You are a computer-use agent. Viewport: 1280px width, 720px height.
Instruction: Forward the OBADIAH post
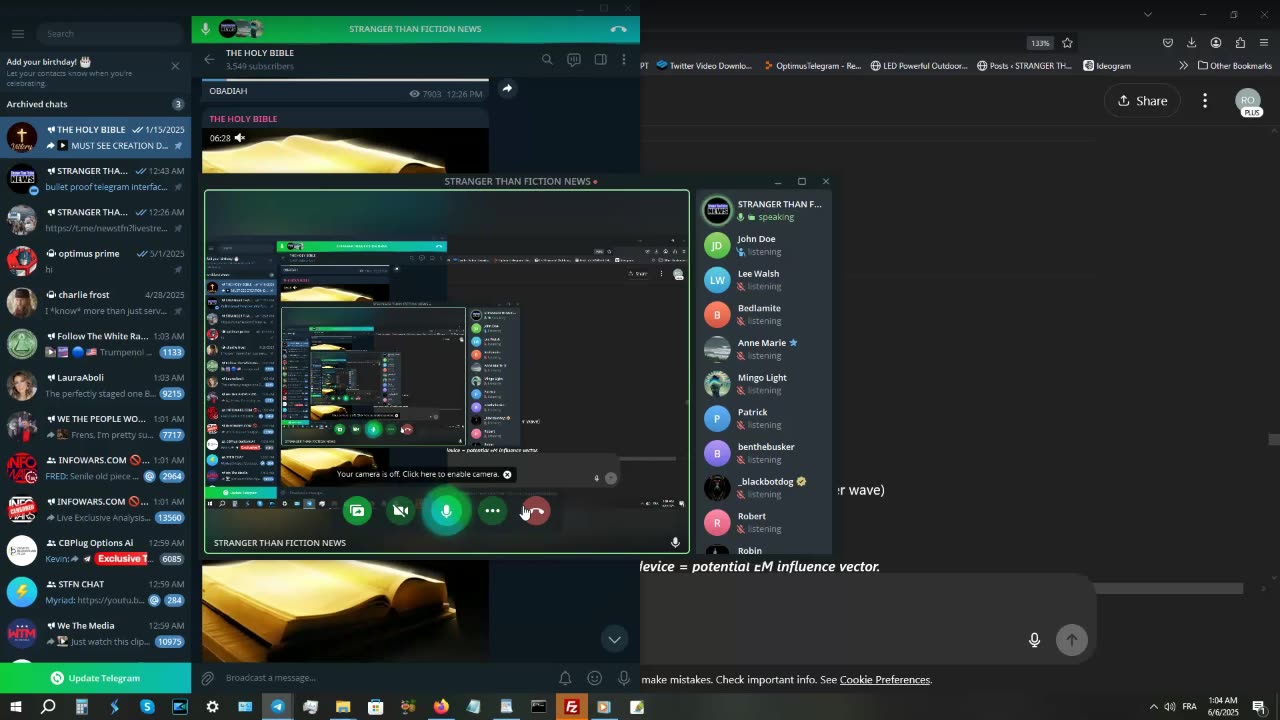[507, 88]
